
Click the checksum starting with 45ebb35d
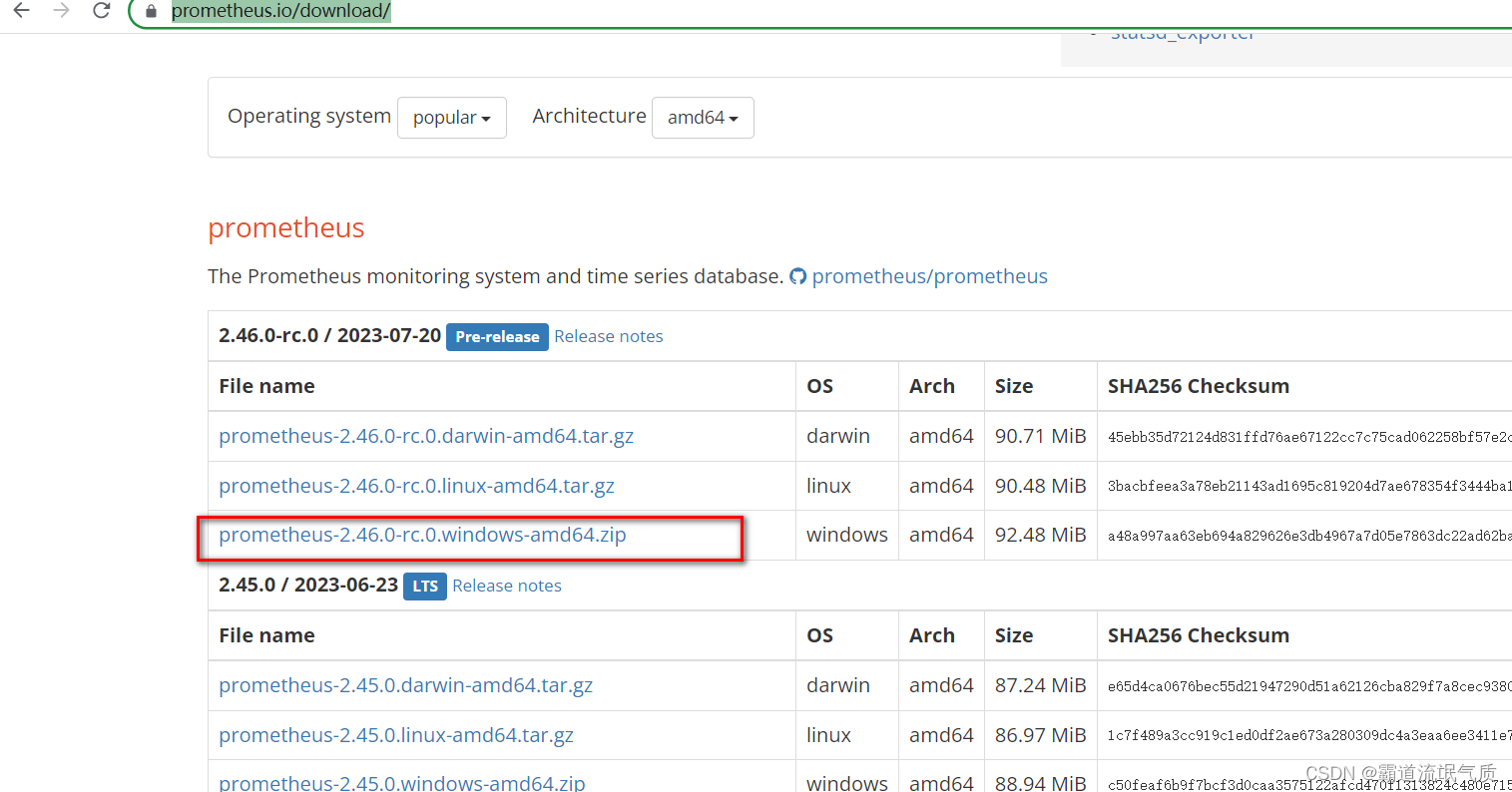point(1309,437)
